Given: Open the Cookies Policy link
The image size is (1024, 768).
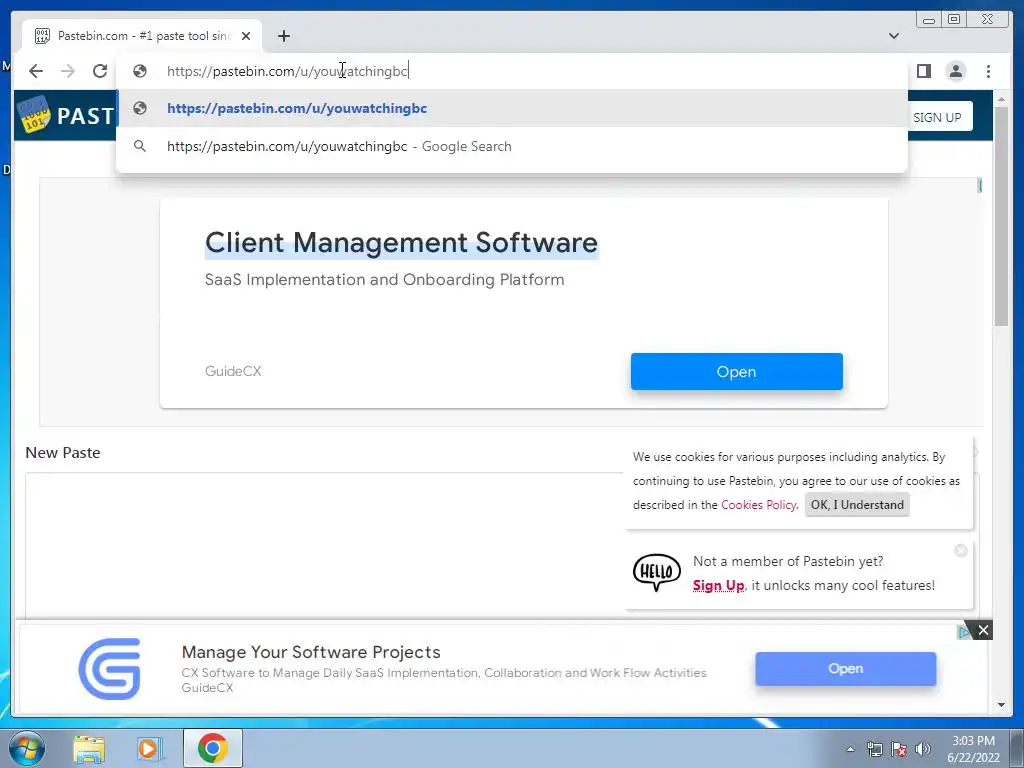Looking at the screenshot, I should pyautogui.click(x=758, y=505).
